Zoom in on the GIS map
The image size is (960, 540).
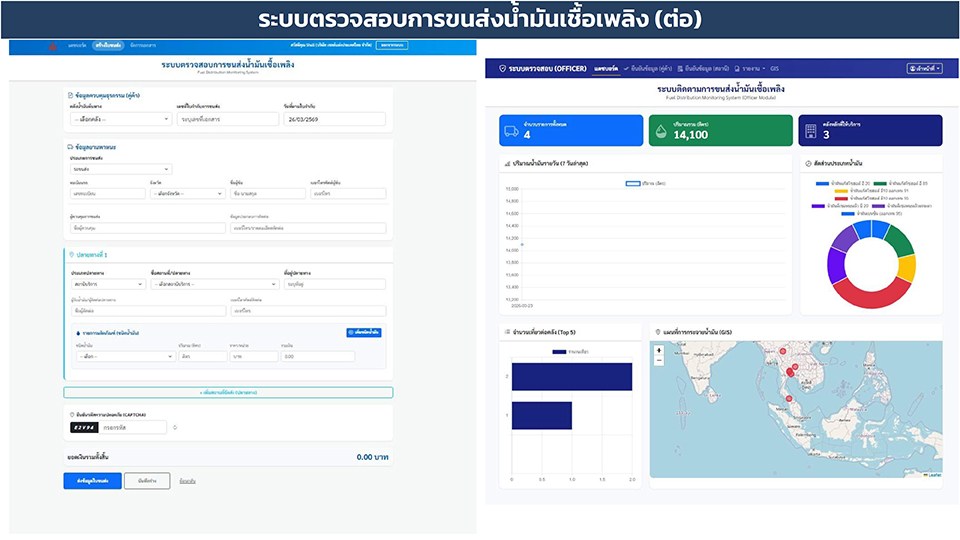pyautogui.click(x=657, y=350)
